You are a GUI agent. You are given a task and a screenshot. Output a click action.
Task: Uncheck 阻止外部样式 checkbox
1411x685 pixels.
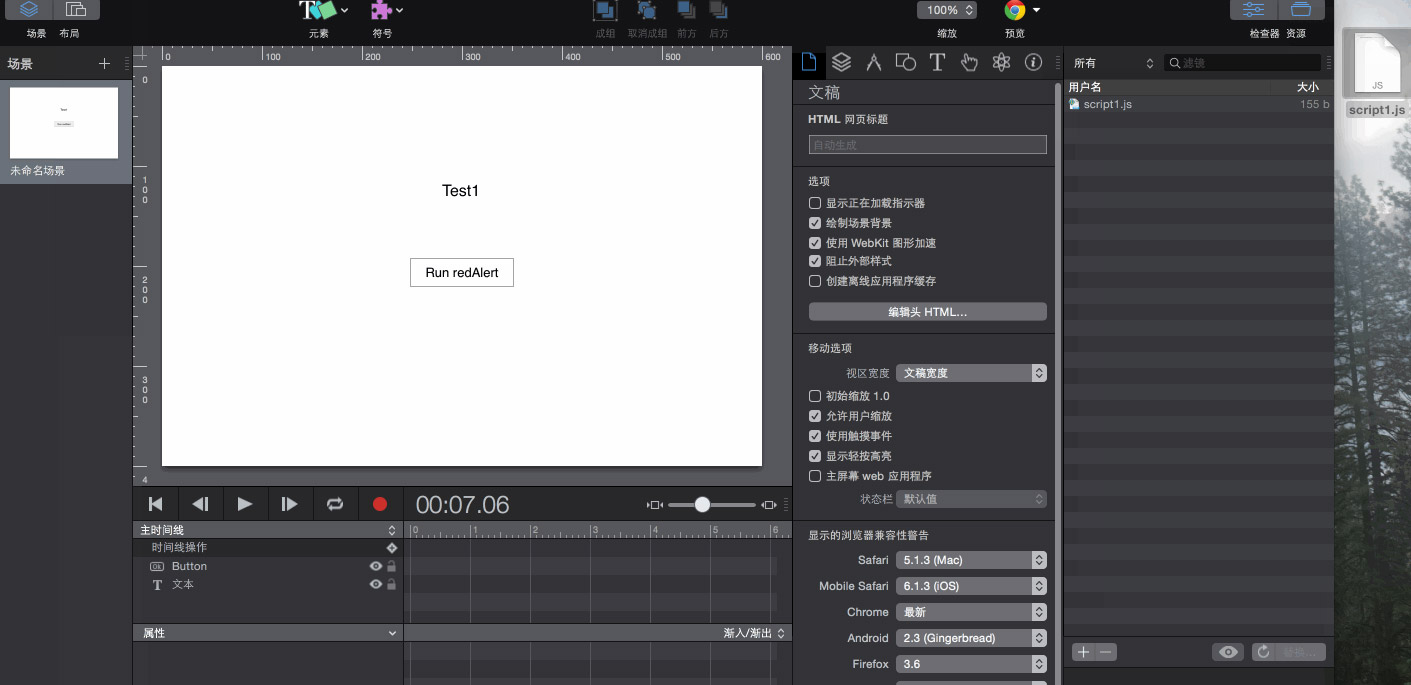(815, 261)
